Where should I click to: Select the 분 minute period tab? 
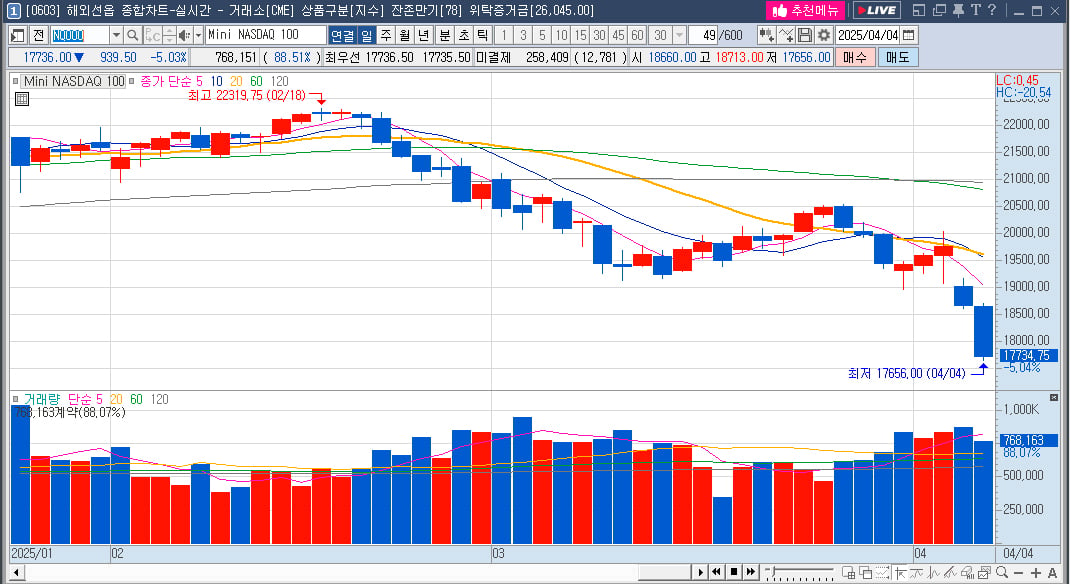coord(445,35)
